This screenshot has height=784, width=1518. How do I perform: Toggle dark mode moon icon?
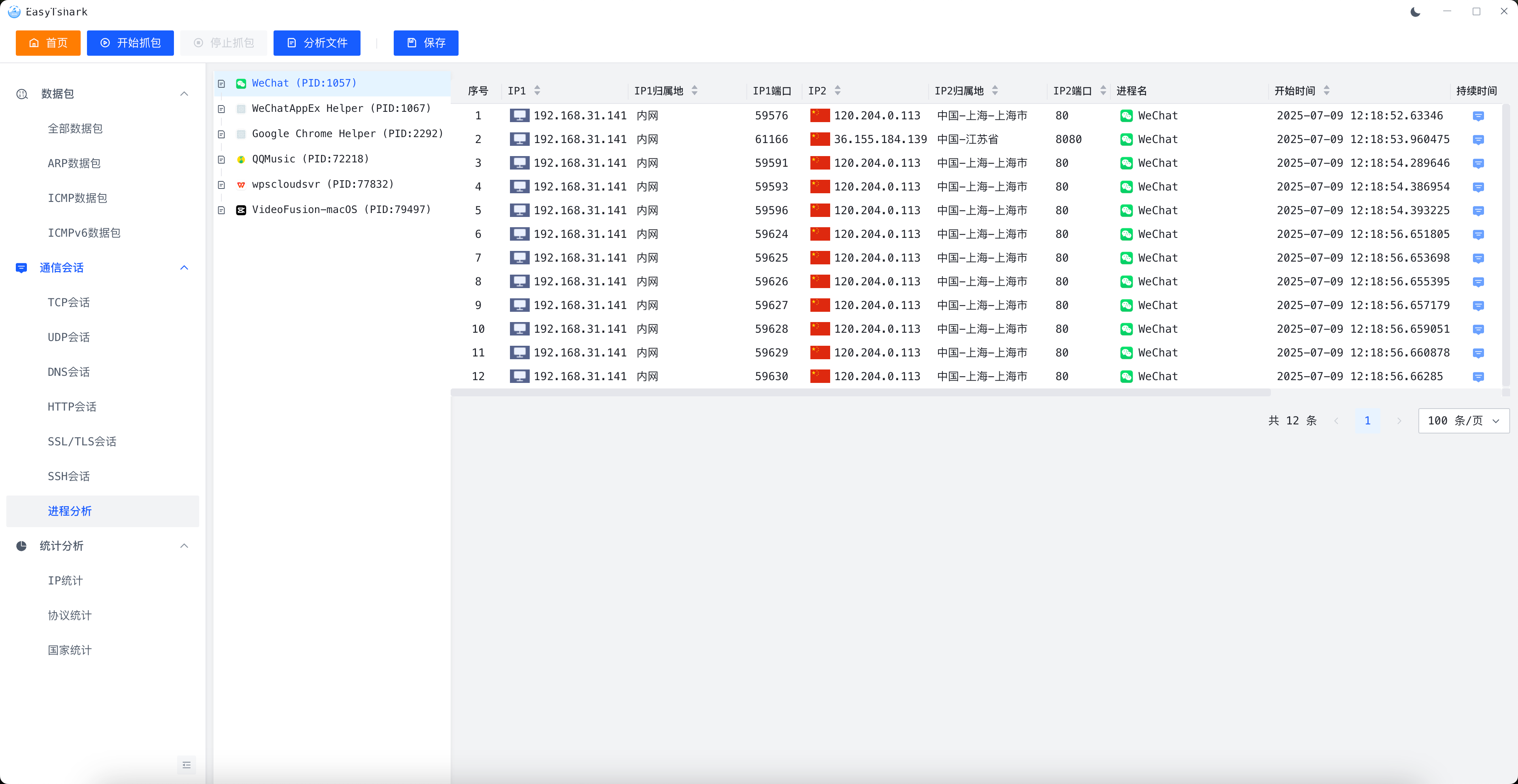(1415, 12)
